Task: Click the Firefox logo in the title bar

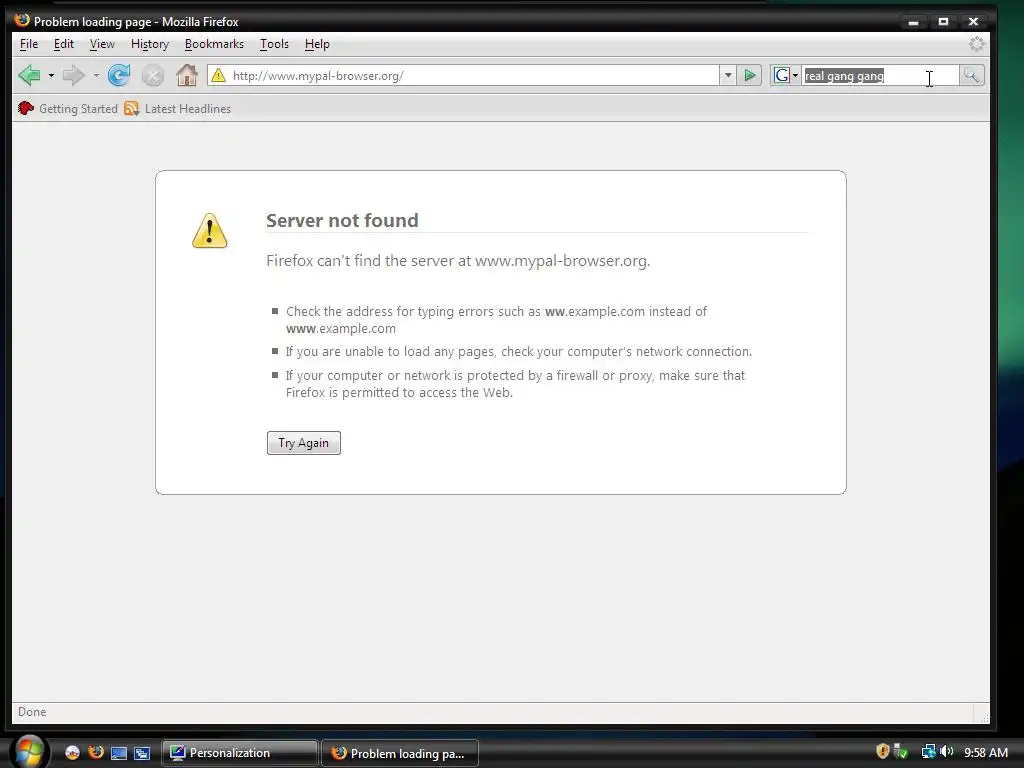Action: [22, 20]
